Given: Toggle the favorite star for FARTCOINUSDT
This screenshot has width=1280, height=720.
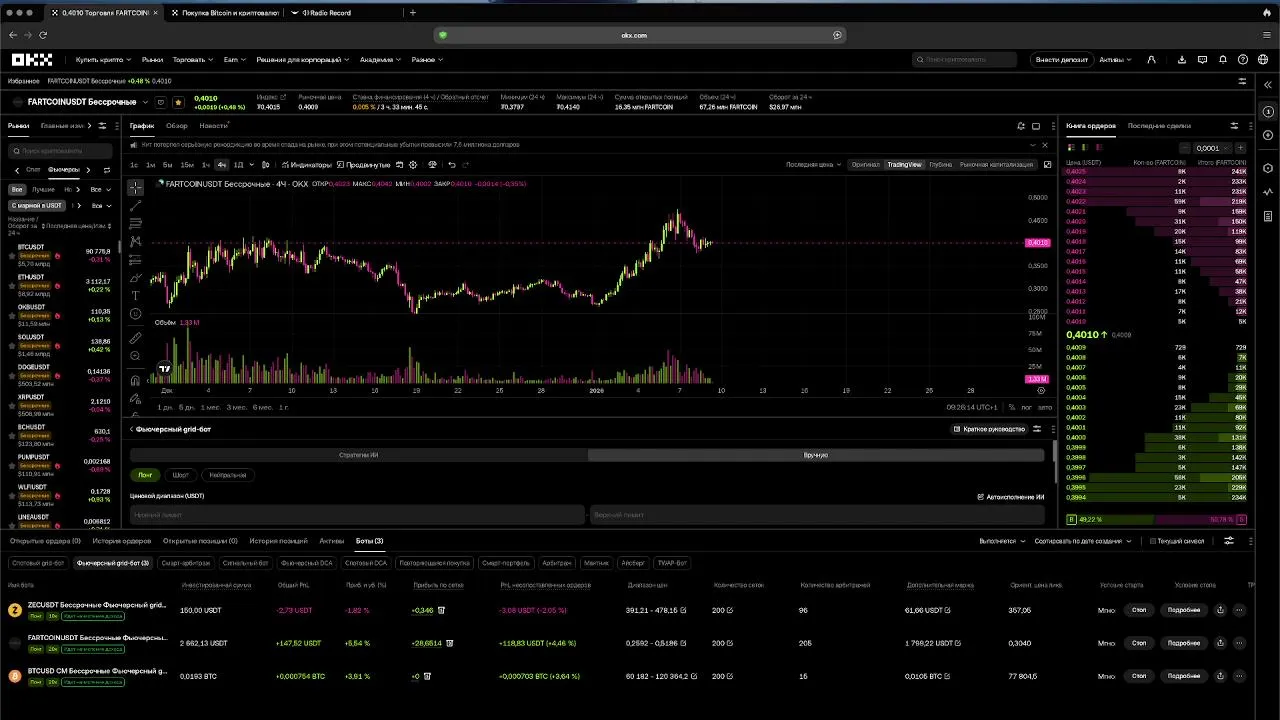Looking at the screenshot, I should pyautogui.click(x=178, y=102).
